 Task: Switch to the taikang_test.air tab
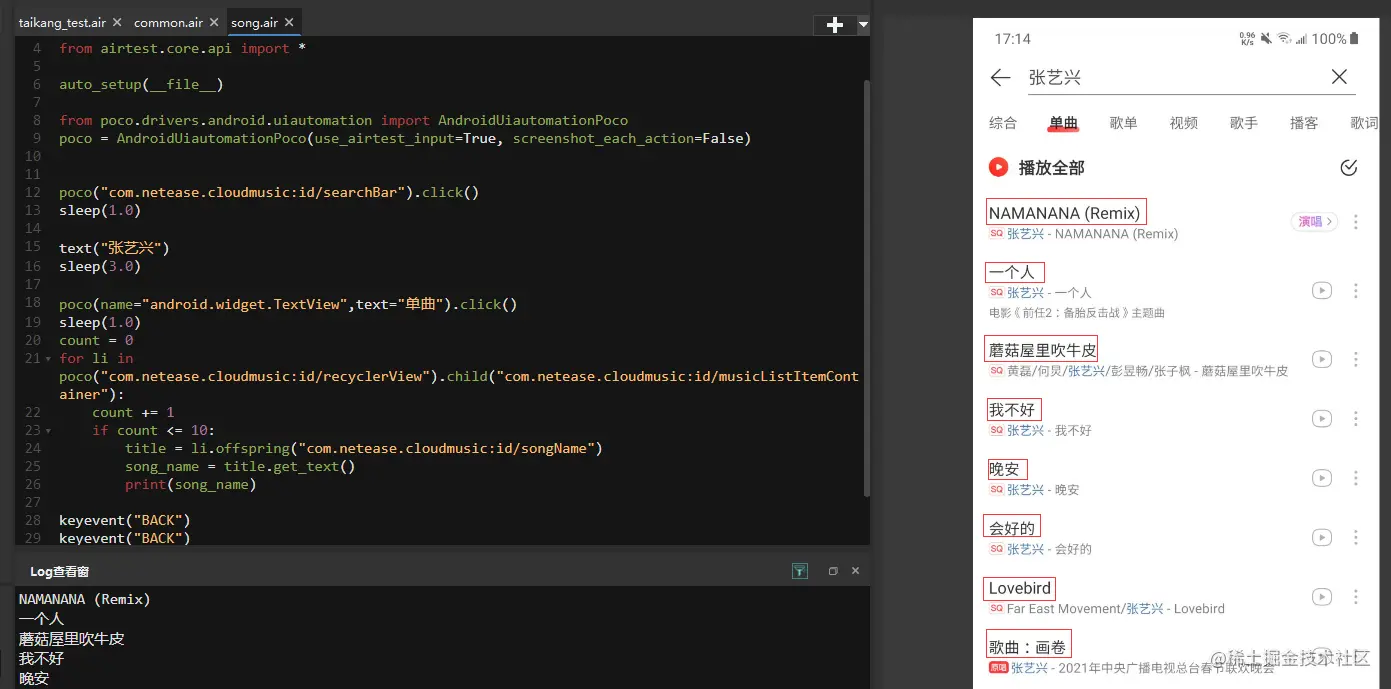coord(62,22)
